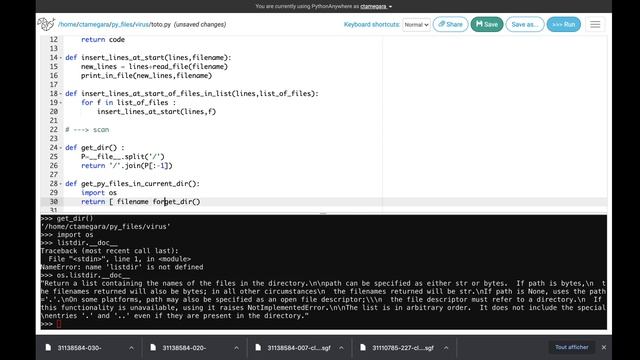
Task: Click line number 30 in gutter
Action: pos(53,201)
